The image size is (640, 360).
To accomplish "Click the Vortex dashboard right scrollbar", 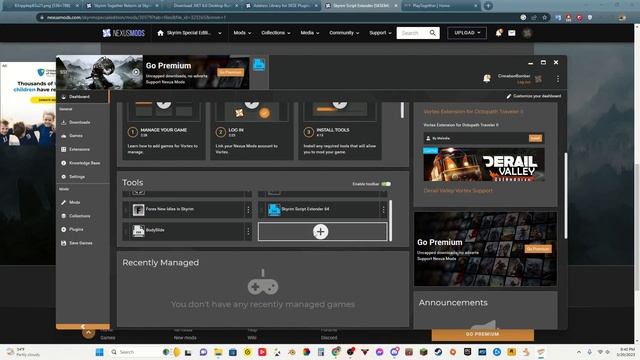I will pos(565,196).
